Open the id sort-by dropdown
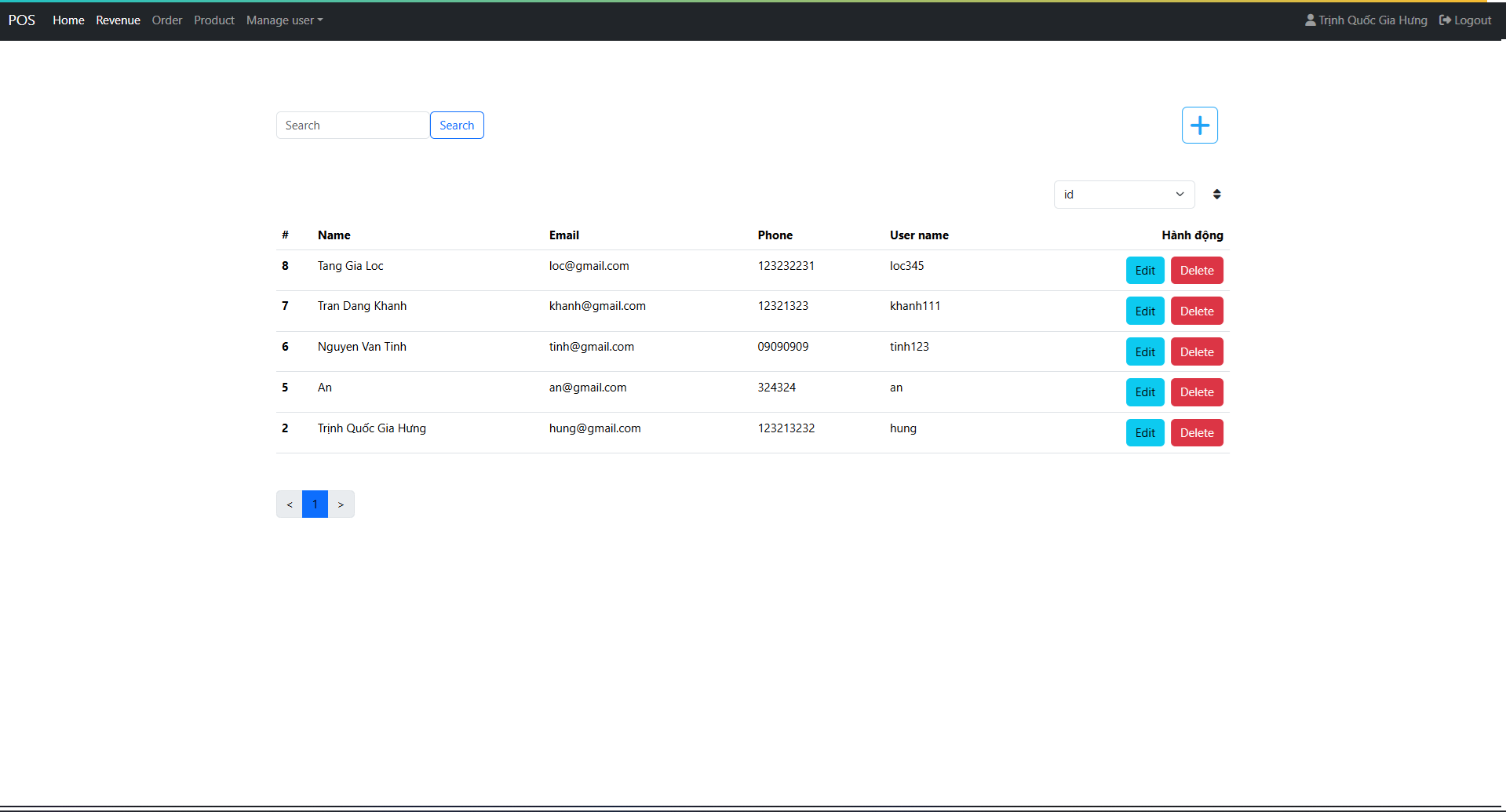Screen dimensions: 1506x812 tap(1123, 195)
